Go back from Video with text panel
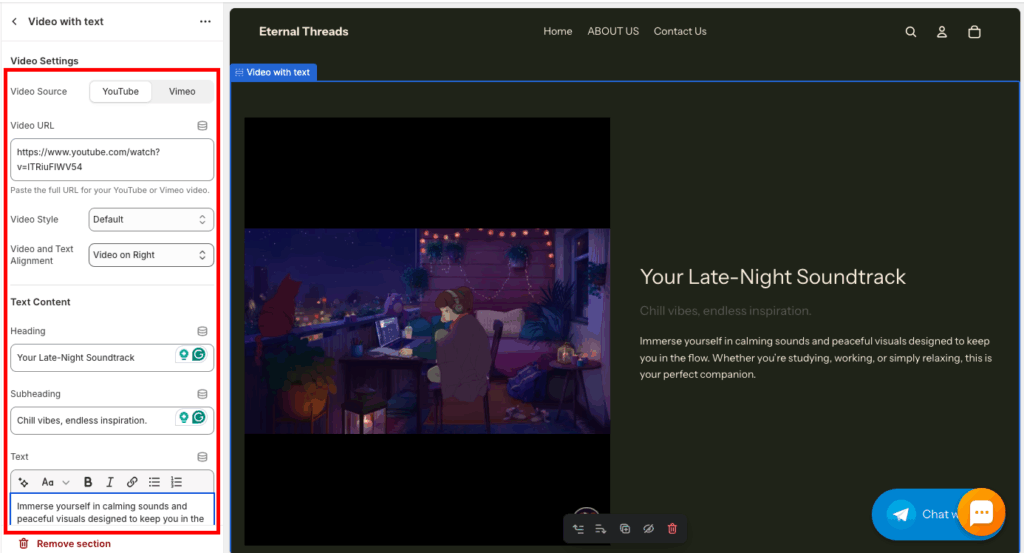This screenshot has height=553, width=1024. pyautogui.click(x=14, y=22)
